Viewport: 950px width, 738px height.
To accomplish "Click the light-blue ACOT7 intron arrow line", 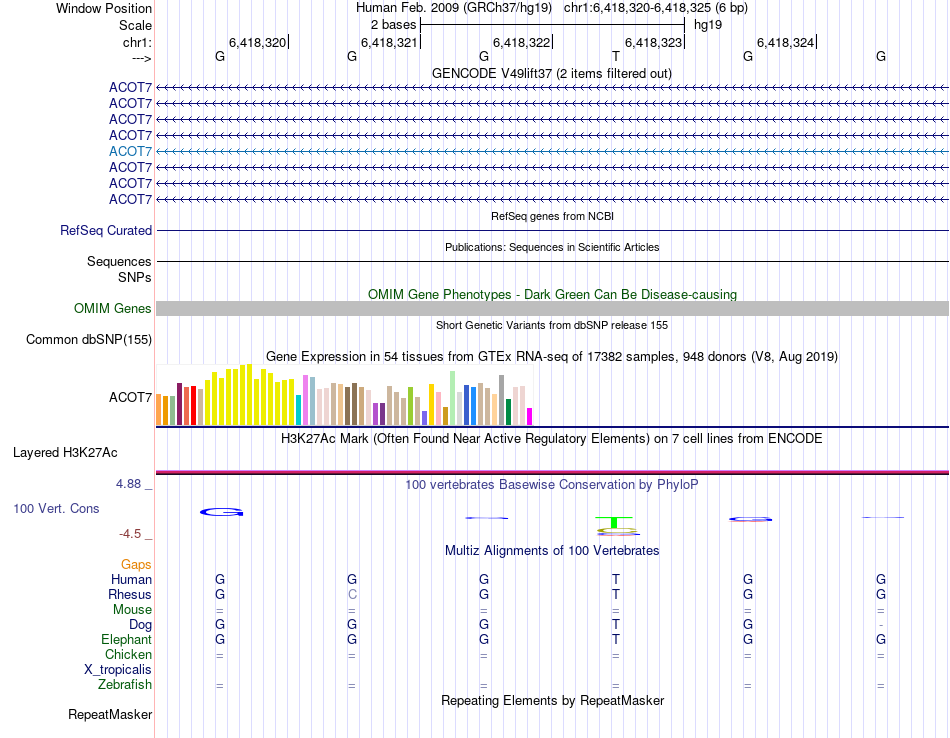I will click(552, 151).
